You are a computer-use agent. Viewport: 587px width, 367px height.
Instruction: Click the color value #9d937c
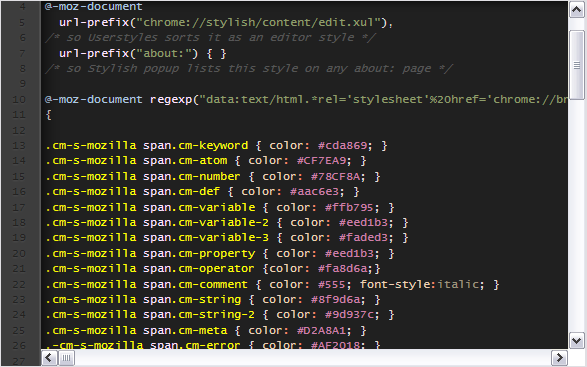click(x=349, y=314)
